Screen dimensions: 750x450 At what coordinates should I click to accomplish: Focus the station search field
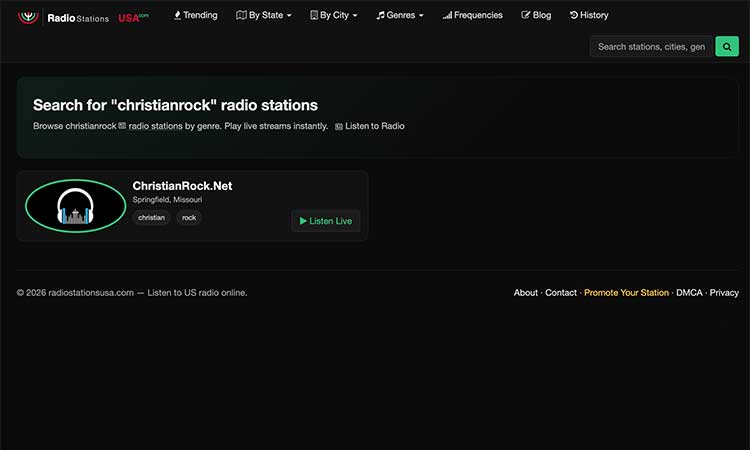coord(651,47)
